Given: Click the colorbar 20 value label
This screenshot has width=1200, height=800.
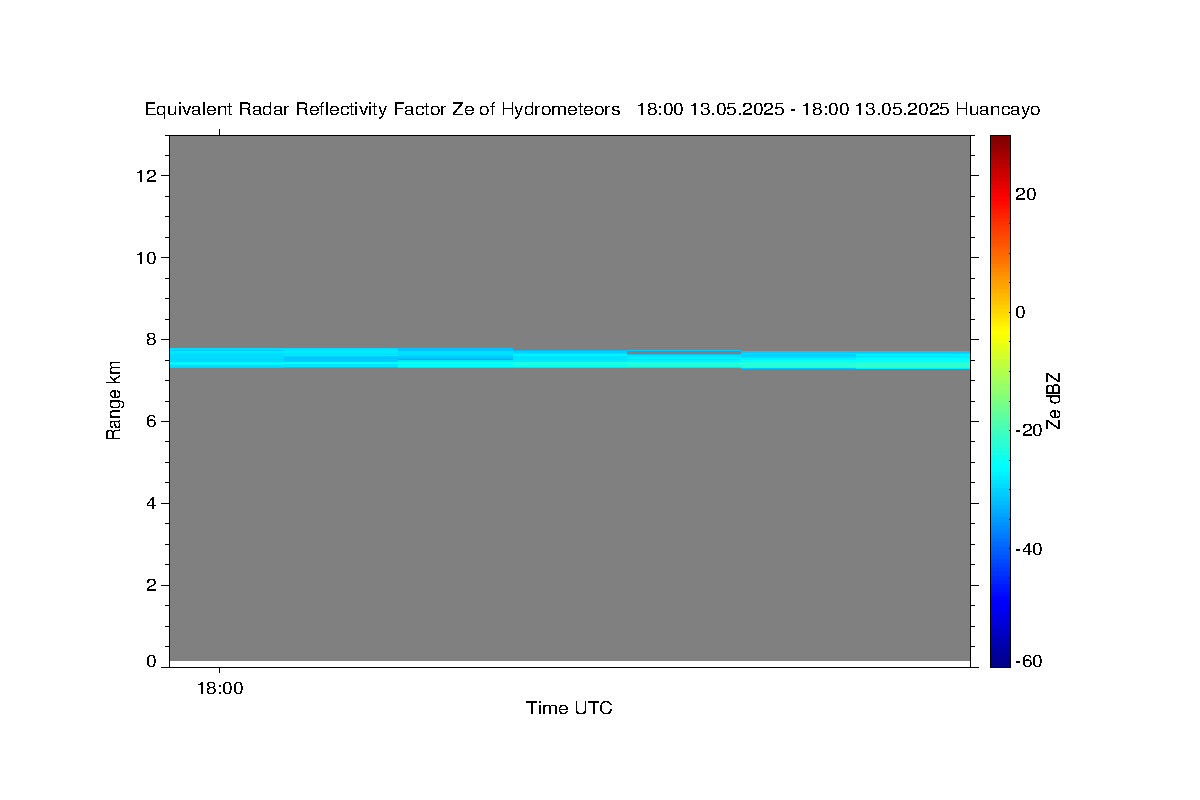Looking at the screenshot, I should point(1025,194).
